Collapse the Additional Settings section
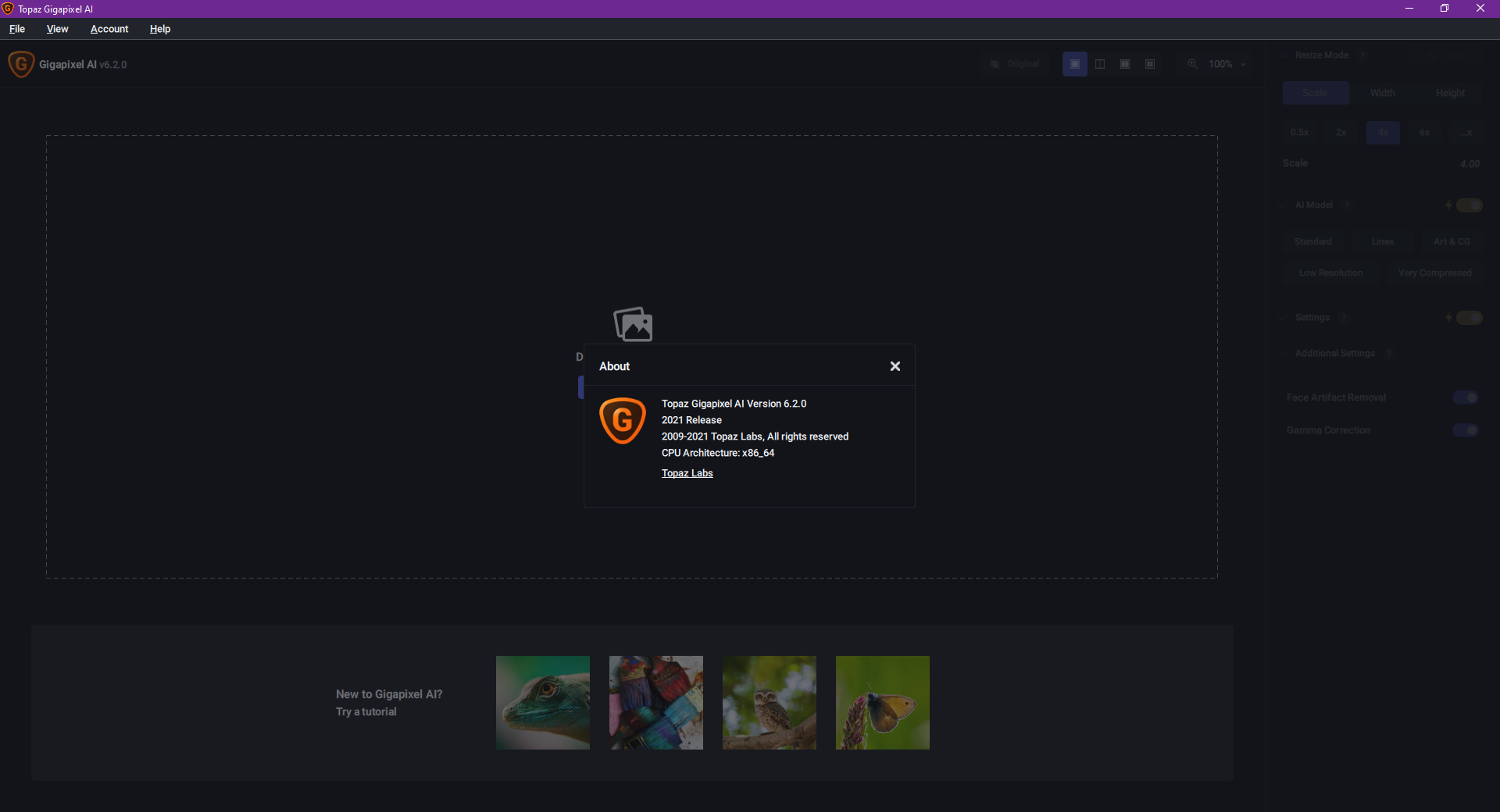1500x812 pixels. (1284, 354)
